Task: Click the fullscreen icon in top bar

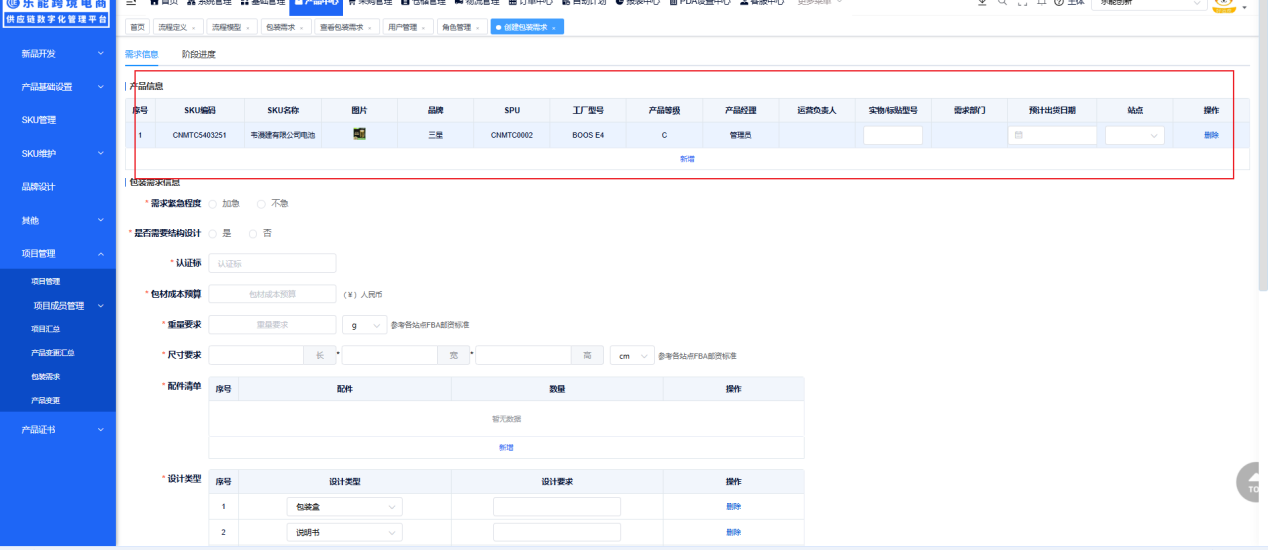Action: pos(1022,3)
